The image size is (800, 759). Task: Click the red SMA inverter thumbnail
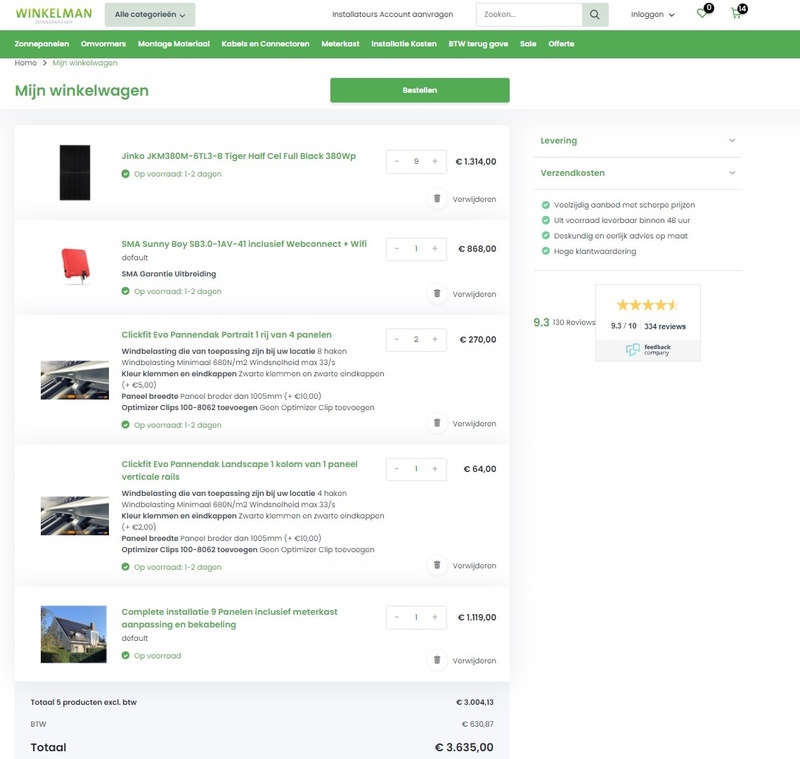75,265
